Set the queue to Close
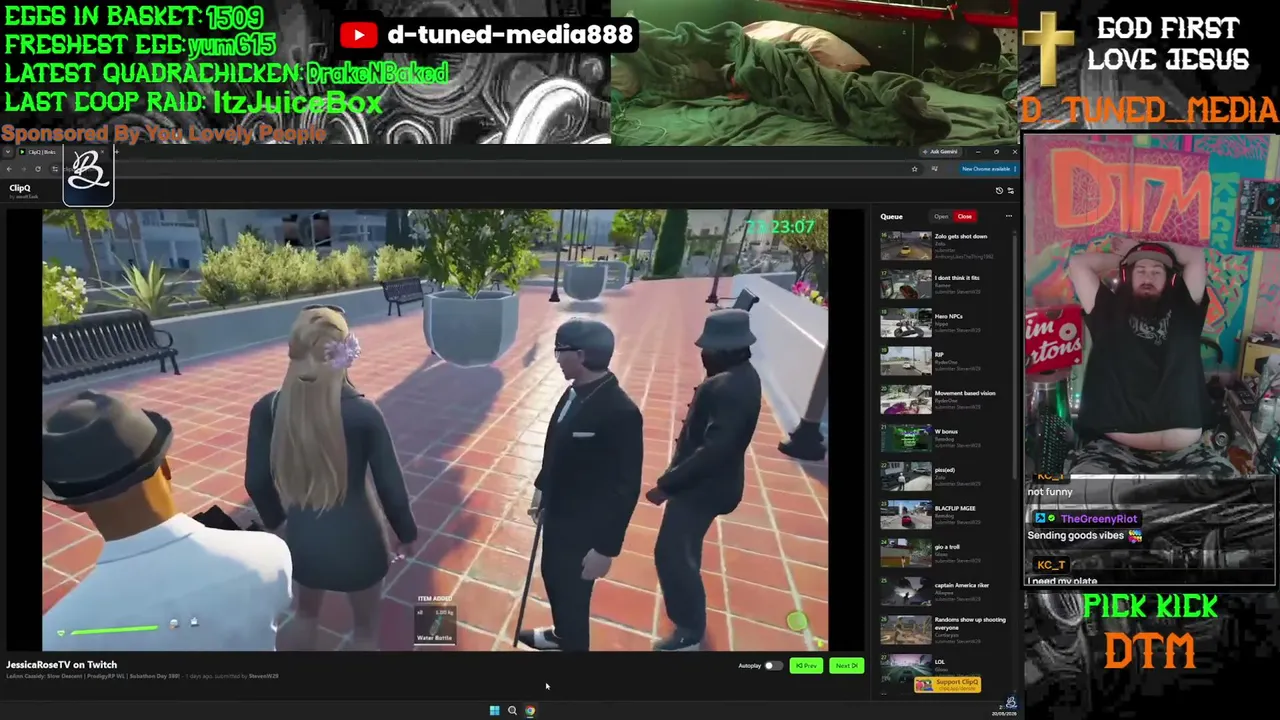The width and height of the screenshot is (1280, 720). [x=964, y=216]
